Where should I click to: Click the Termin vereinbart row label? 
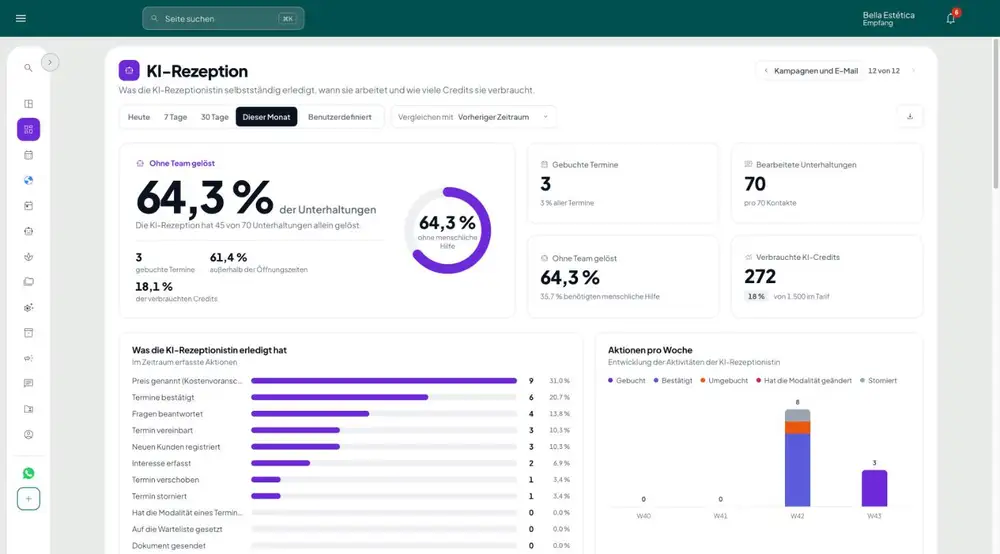click(x=162, y=430)
